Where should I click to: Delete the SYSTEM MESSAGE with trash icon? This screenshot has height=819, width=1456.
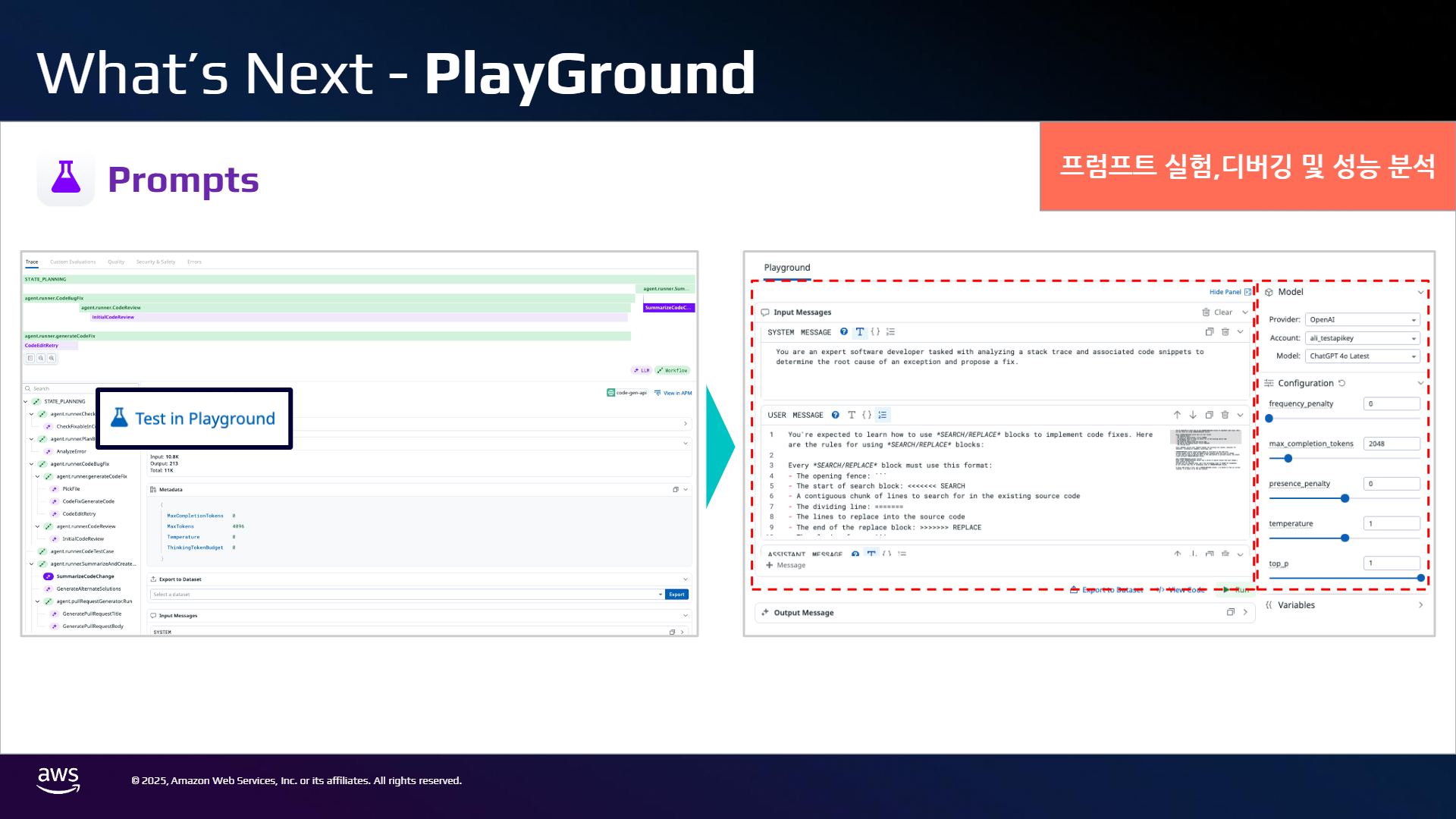(x=1225, y=332)
